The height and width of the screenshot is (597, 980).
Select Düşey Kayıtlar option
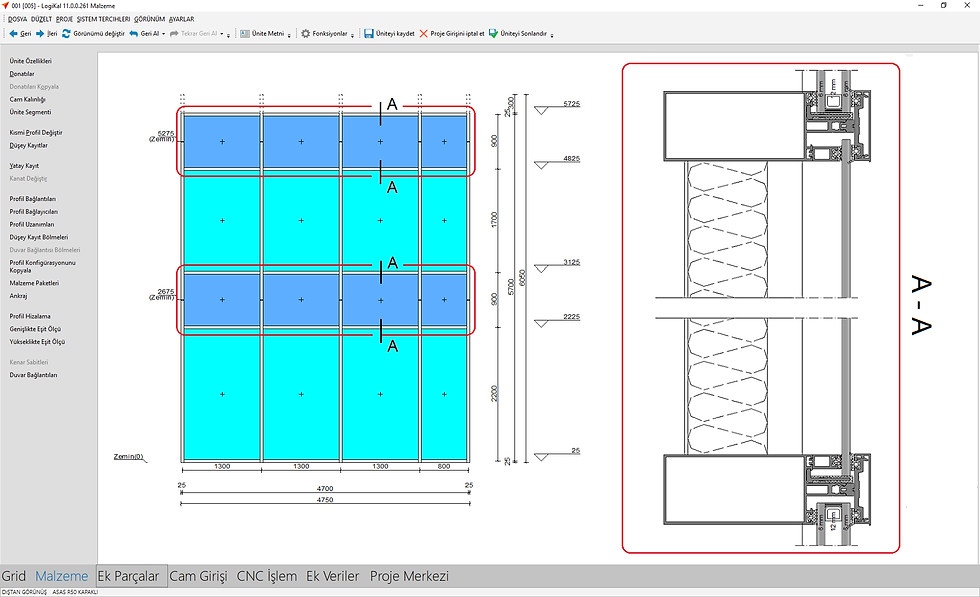[28, 146]
